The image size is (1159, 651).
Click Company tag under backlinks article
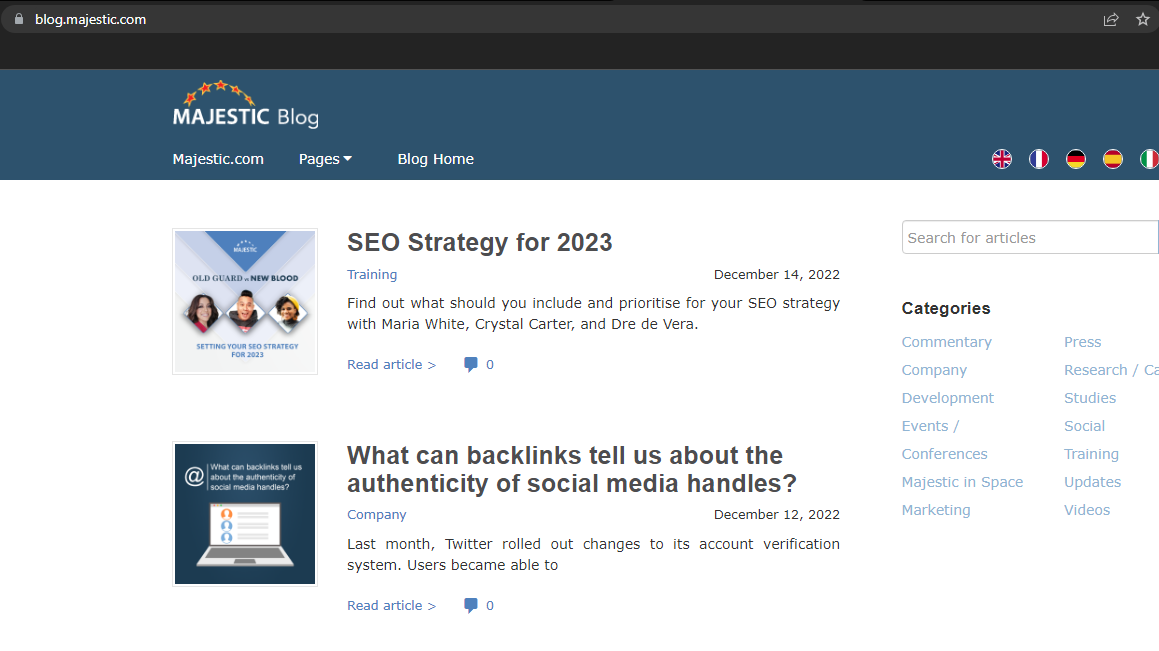click(376, 514)
